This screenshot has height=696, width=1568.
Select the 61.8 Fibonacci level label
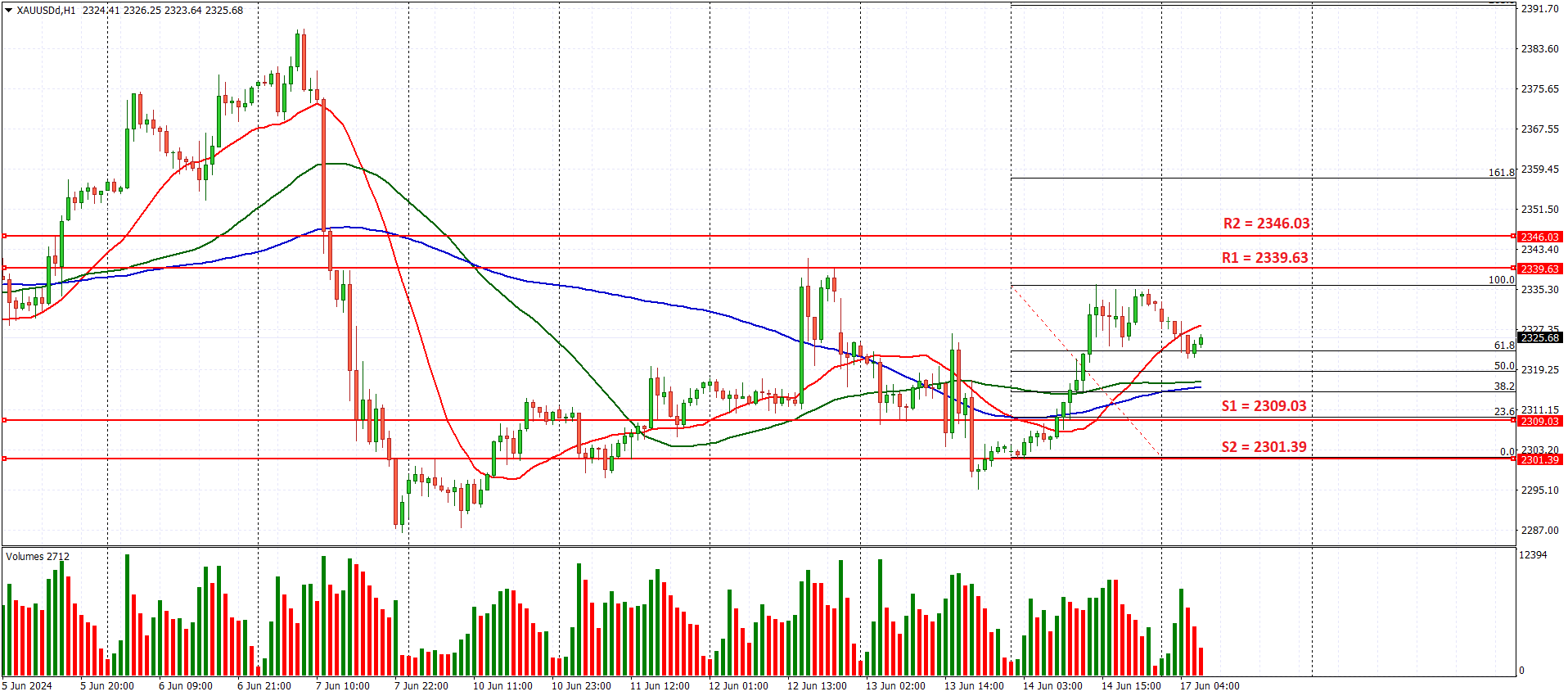1504,346
